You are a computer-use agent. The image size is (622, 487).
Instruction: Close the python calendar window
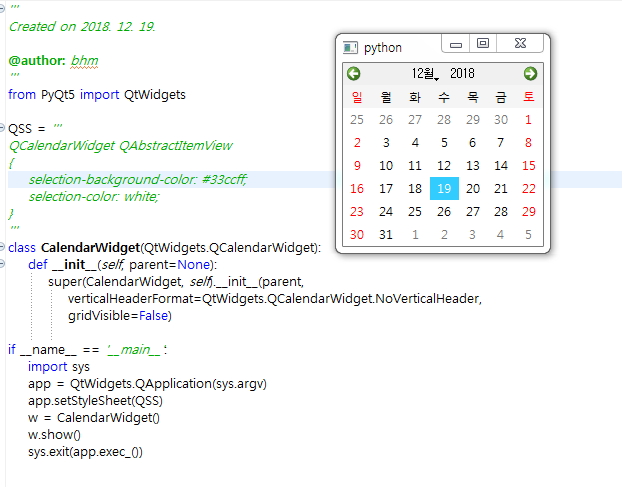click(x=520, y=44)
